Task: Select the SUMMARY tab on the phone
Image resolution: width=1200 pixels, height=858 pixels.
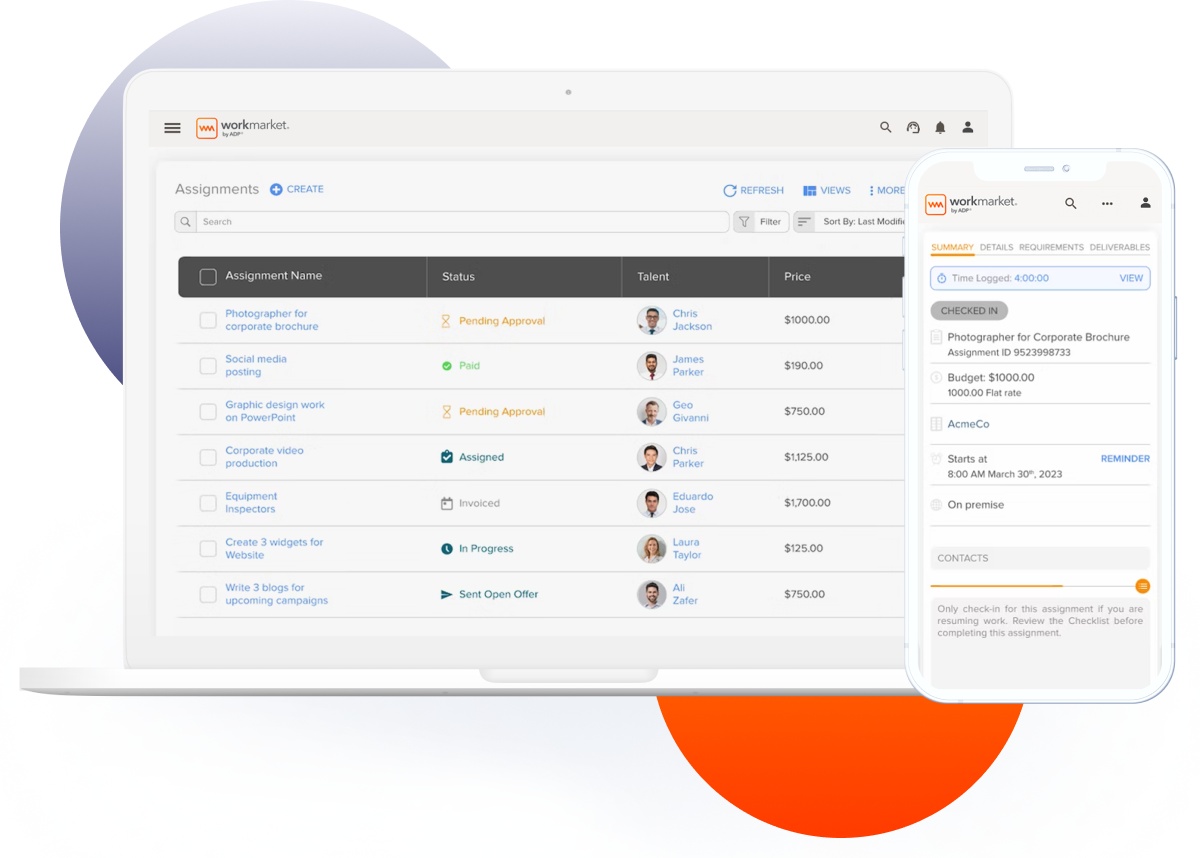Action: coord(952,247)
